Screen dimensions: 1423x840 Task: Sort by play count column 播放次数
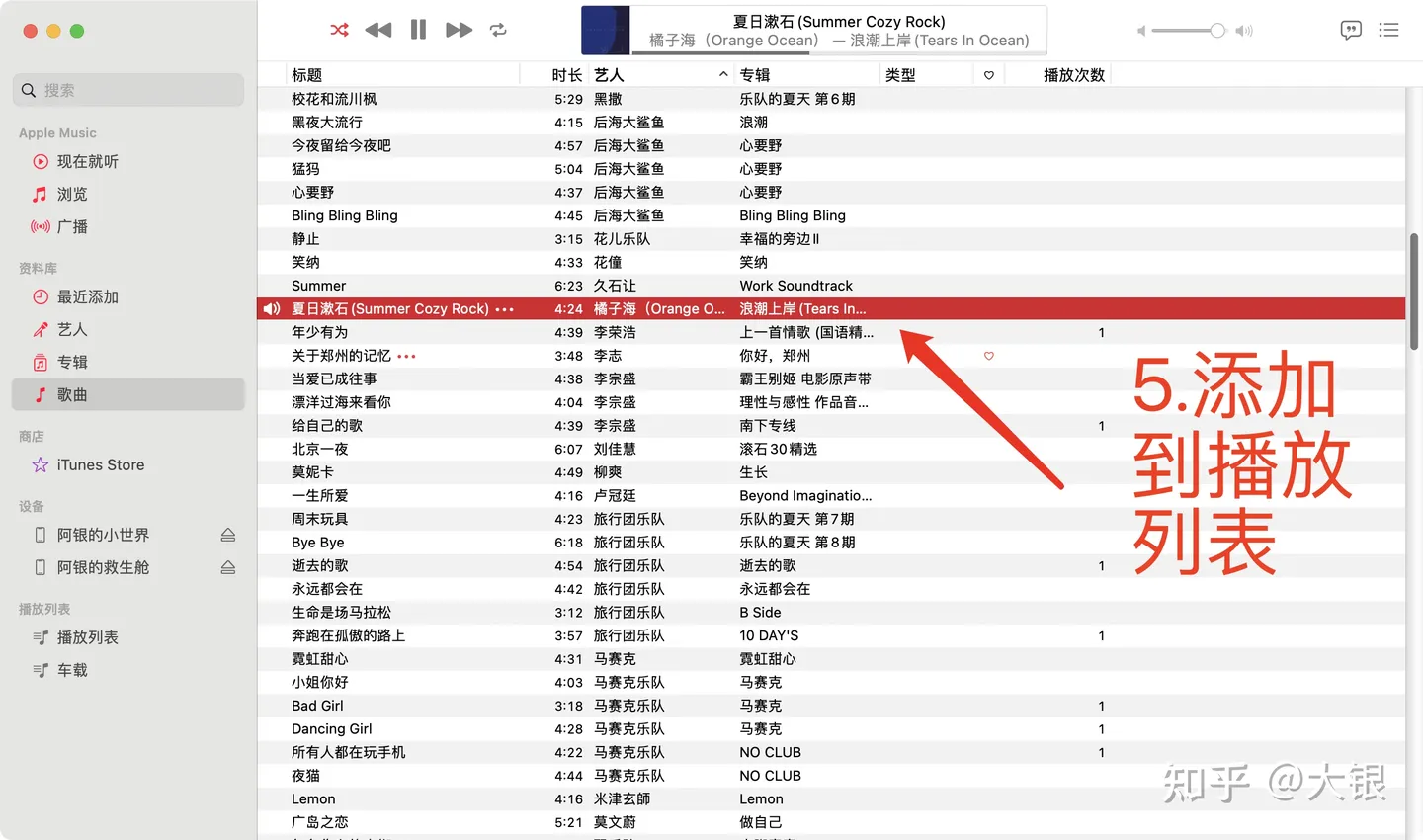[x=1073, y=75]
